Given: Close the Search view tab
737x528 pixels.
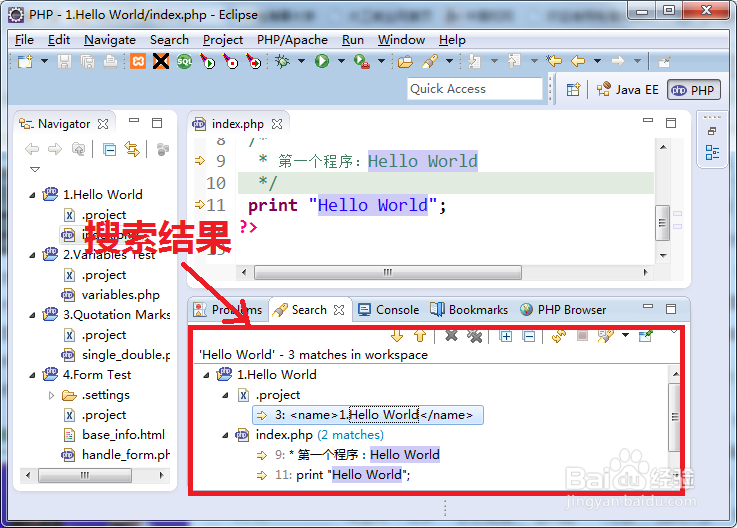Looking at the screenshot, I should 339,310.
